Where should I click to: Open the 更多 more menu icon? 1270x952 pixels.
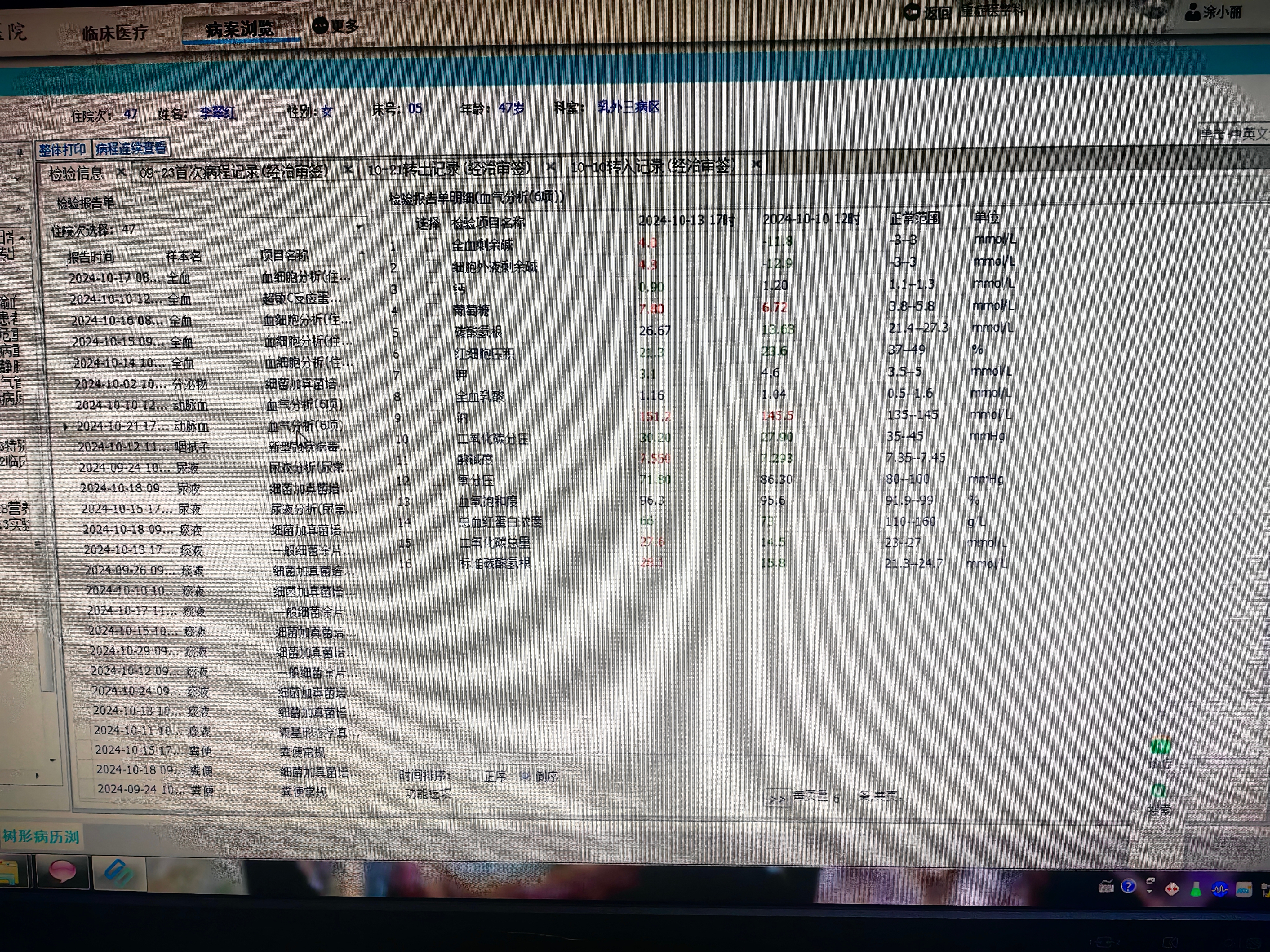pos(320,26)
